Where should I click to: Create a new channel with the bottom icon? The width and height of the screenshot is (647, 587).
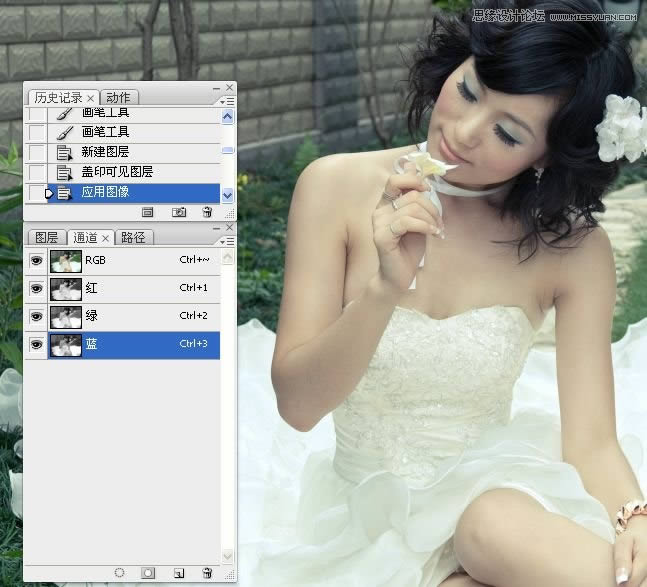pyautogui.click(x=177, y=573)
